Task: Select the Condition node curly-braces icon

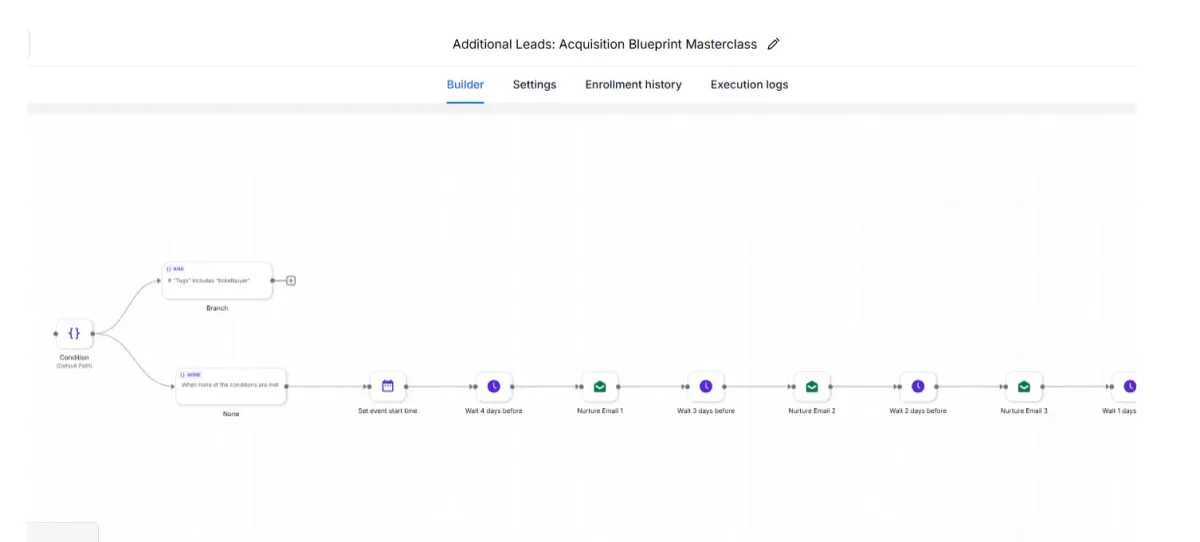Action: pyautogui.click(x=74, y=334)
